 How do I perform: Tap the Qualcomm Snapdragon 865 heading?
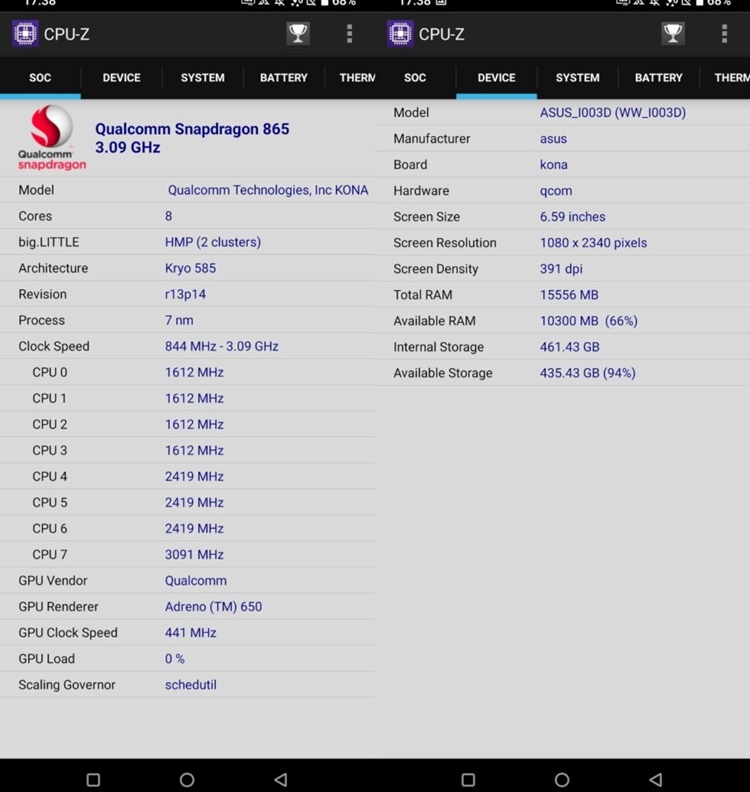click(192, 129)
